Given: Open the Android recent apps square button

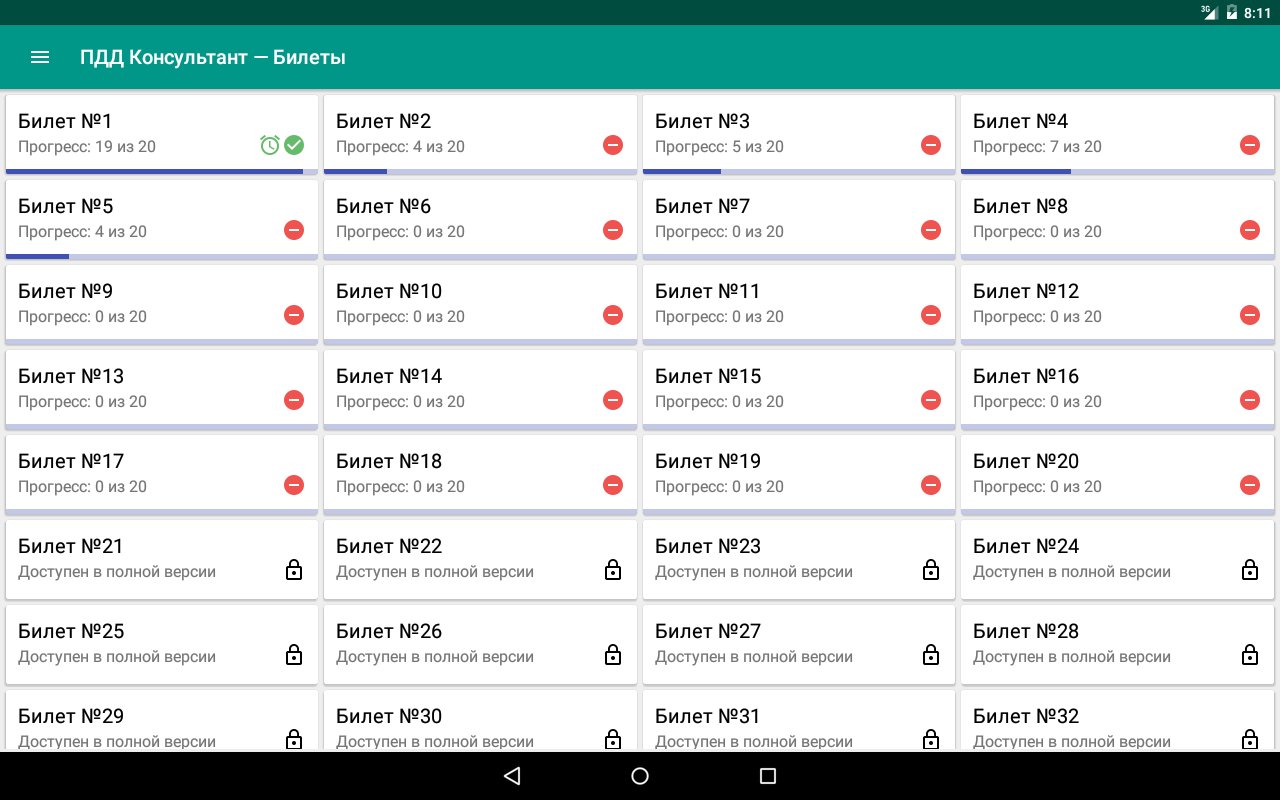Looking at the screenshot, I should (768, 776).
